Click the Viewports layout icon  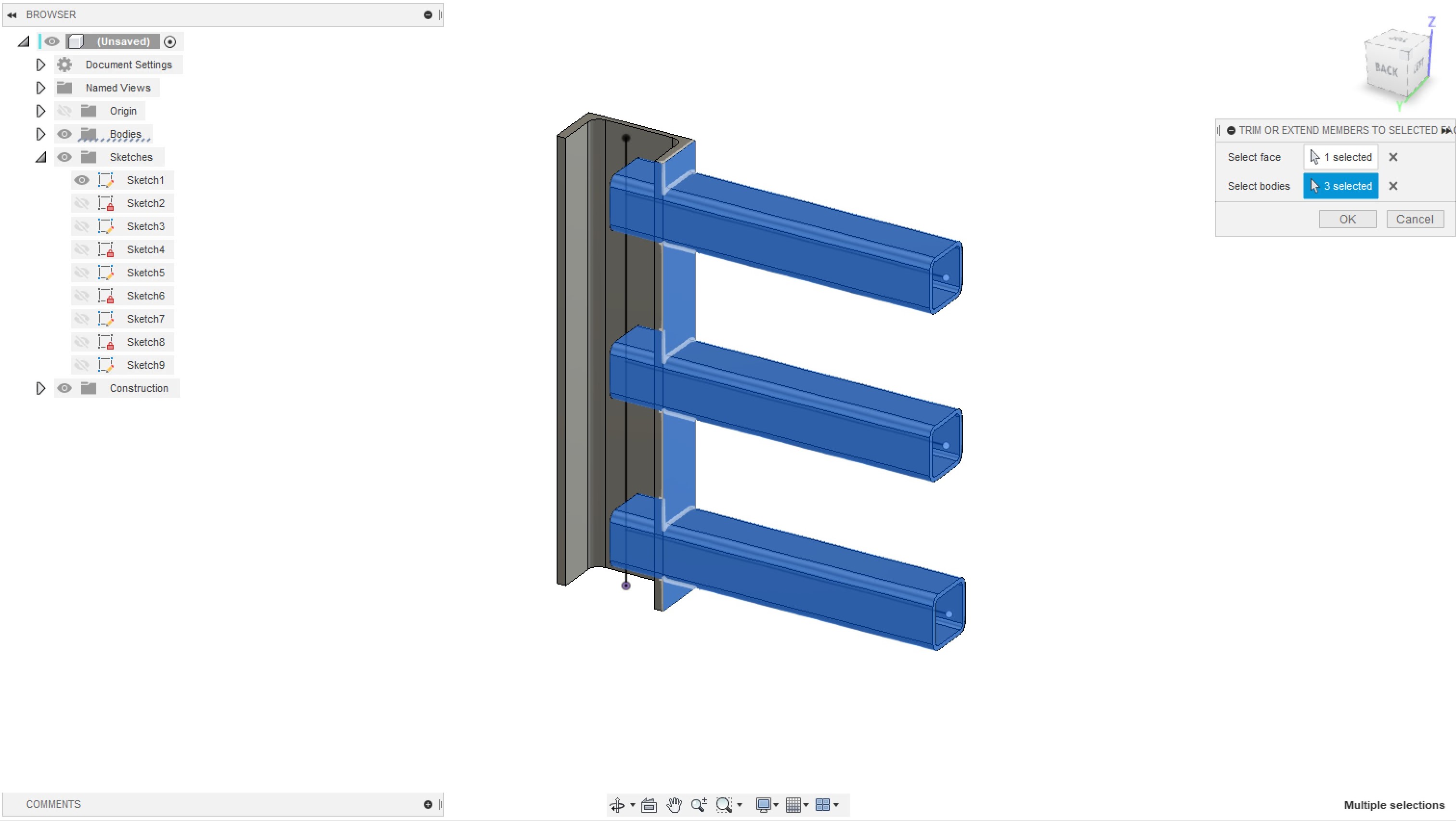[x=823, y=805]
